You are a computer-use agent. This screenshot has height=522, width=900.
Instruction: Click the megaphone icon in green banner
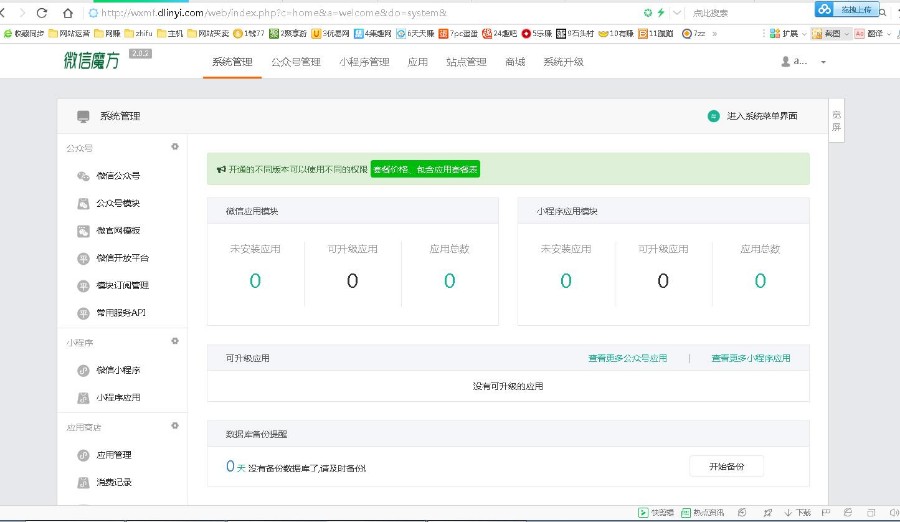point(221,169)
